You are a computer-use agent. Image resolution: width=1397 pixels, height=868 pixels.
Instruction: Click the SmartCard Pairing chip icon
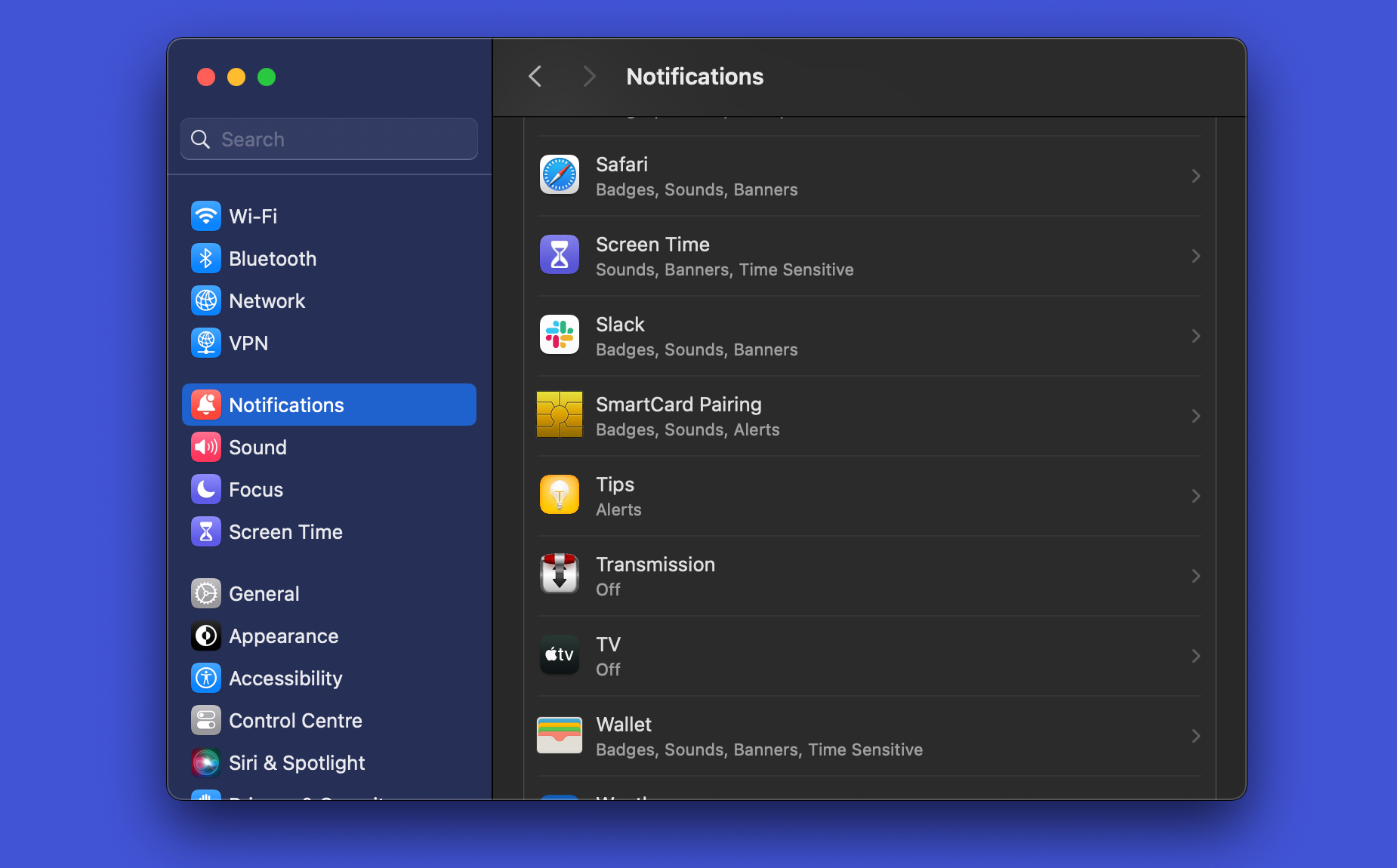tap(559, 414)
